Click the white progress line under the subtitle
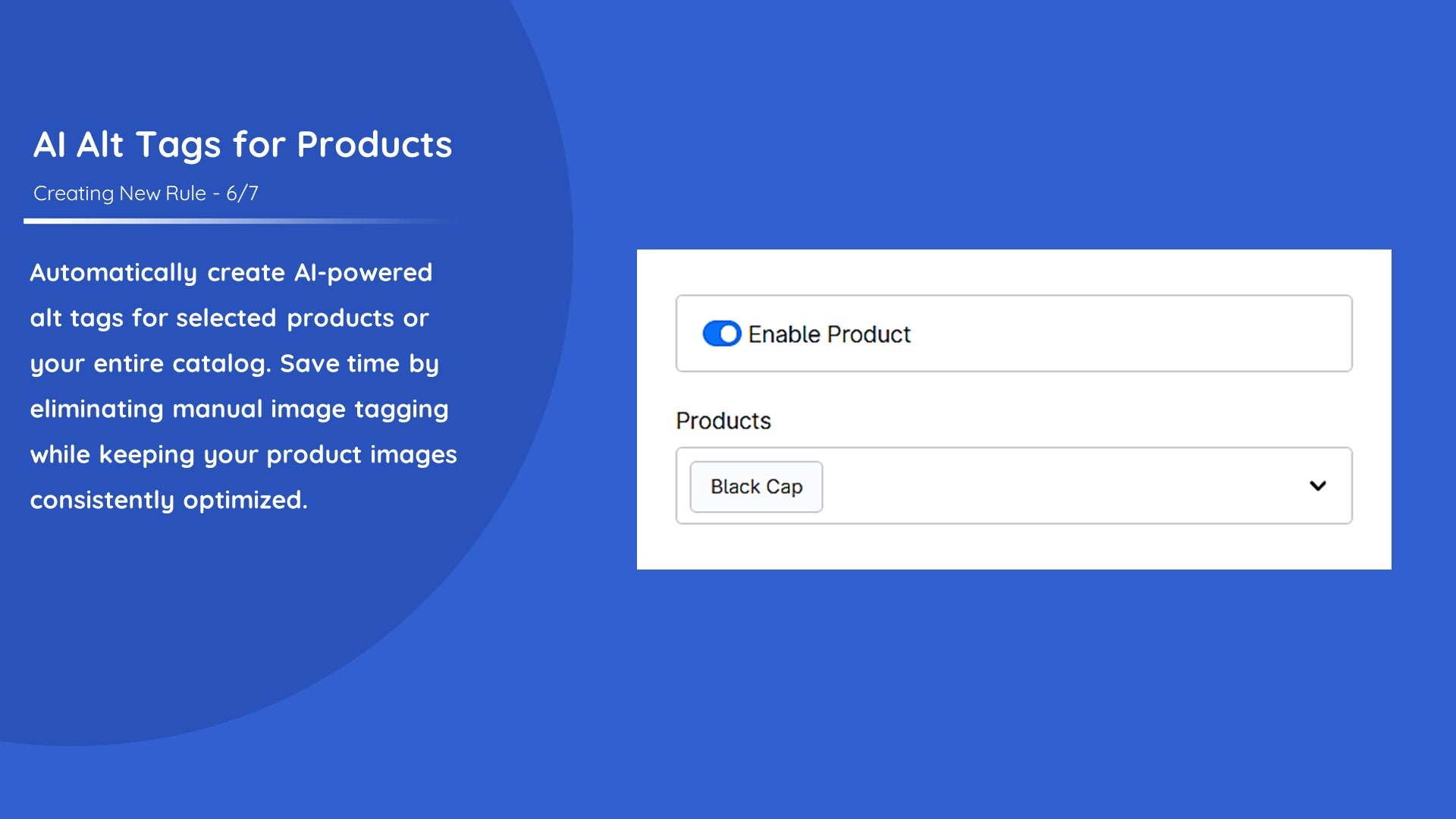 [243, 221]
